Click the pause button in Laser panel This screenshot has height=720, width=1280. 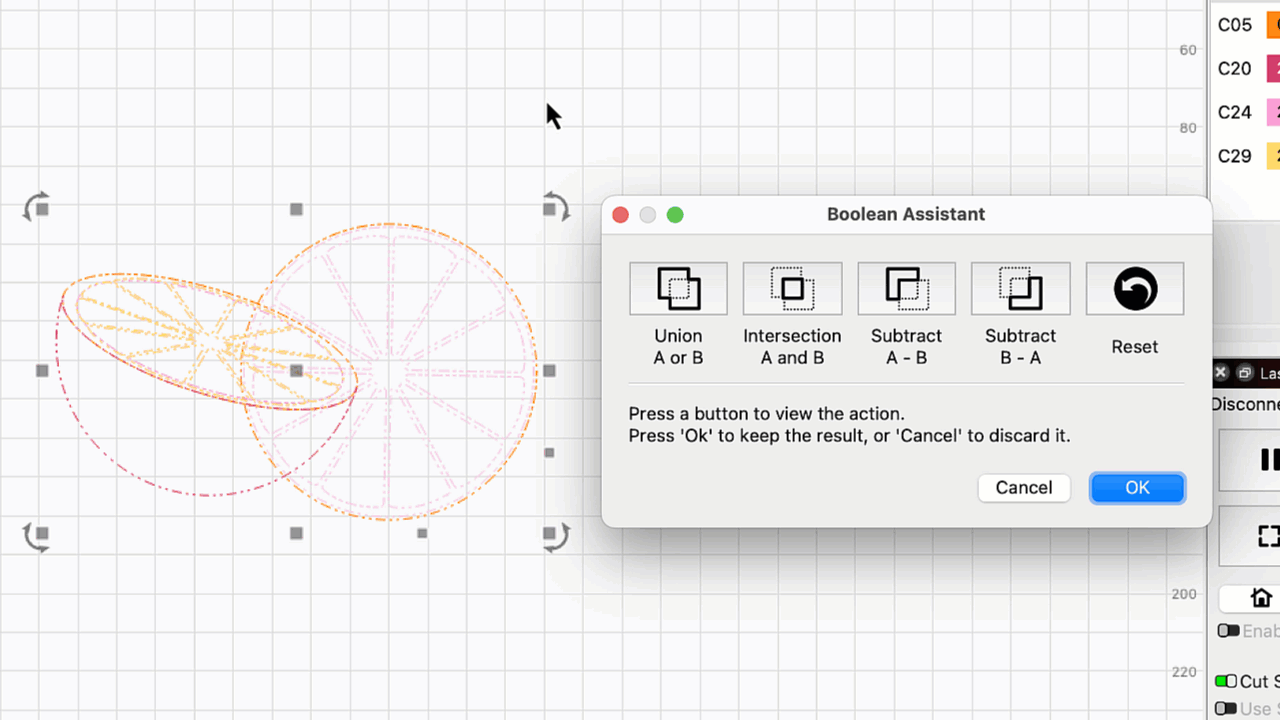click(1267, 459)
